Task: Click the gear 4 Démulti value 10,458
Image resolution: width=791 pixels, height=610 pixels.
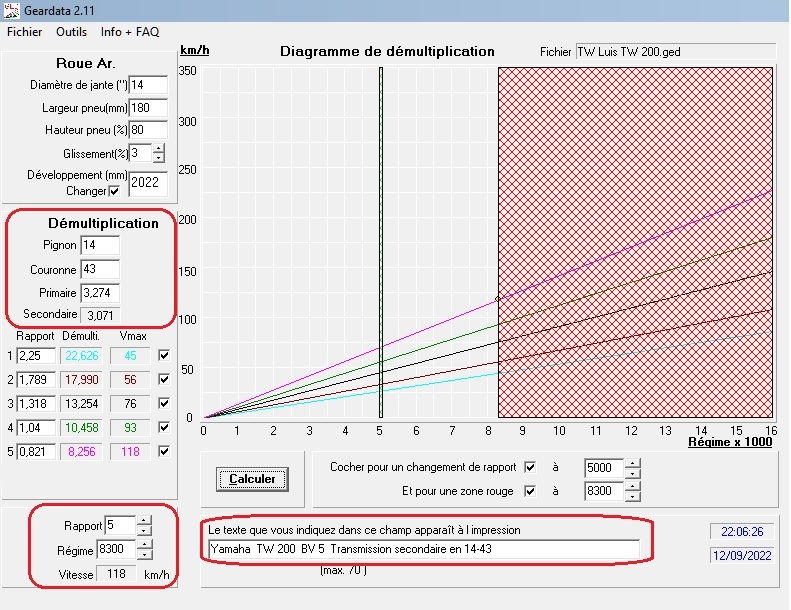Action: pos(81,428)
